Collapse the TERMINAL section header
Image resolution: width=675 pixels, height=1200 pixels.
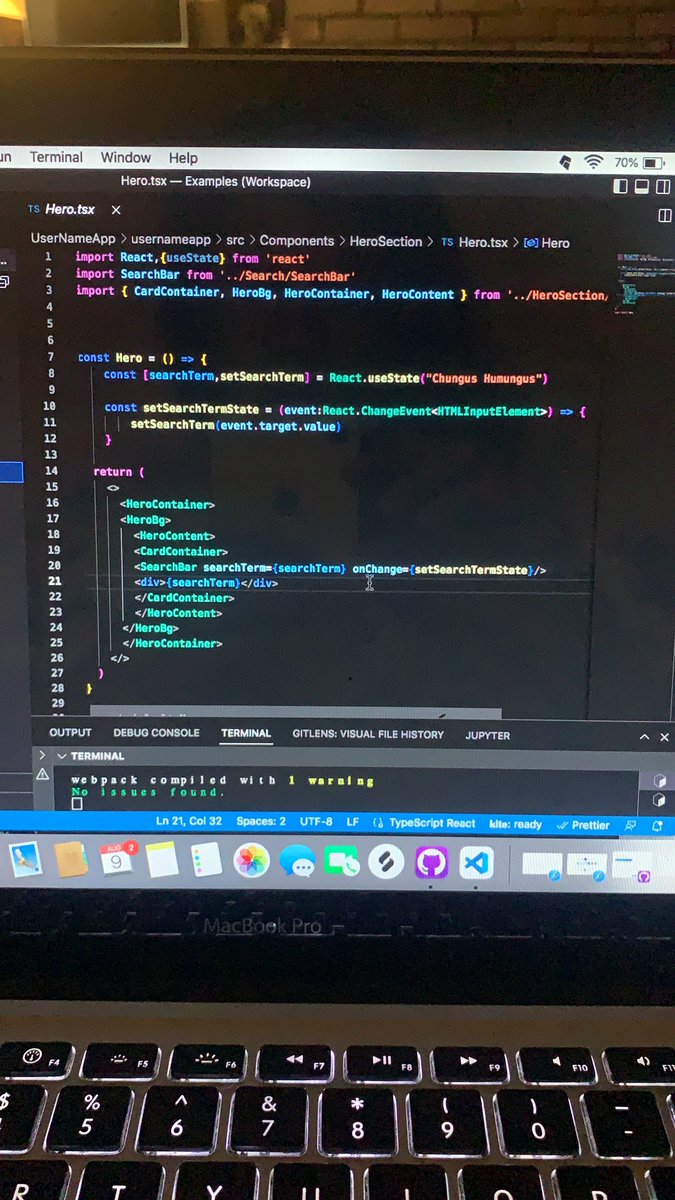tap(91, 756)
